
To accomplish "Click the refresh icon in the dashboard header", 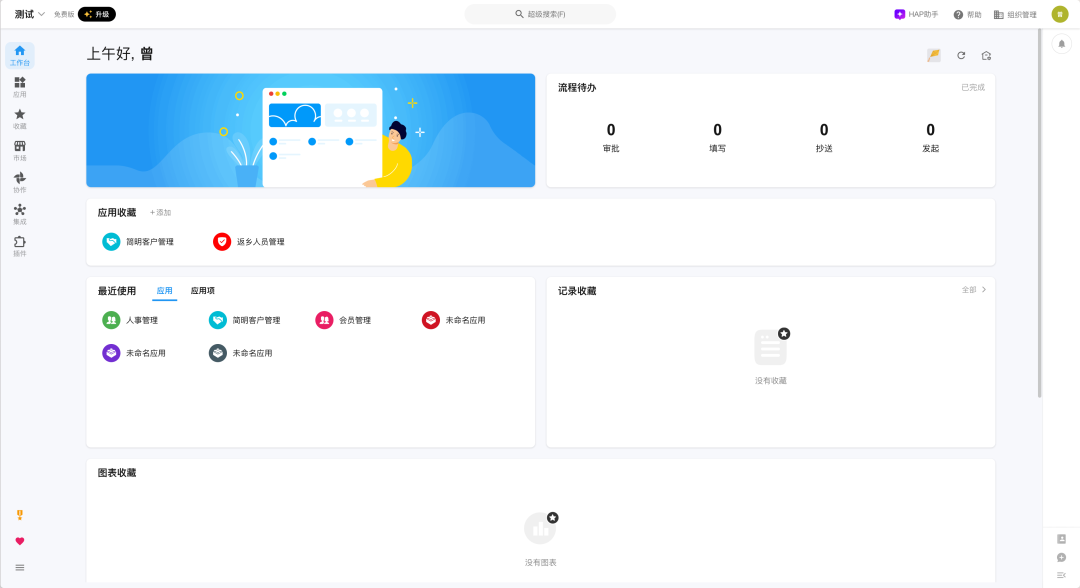I will tap(961, 55).
